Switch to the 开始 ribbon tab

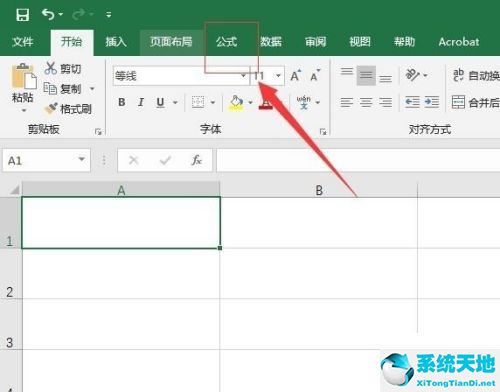[71, 42]
